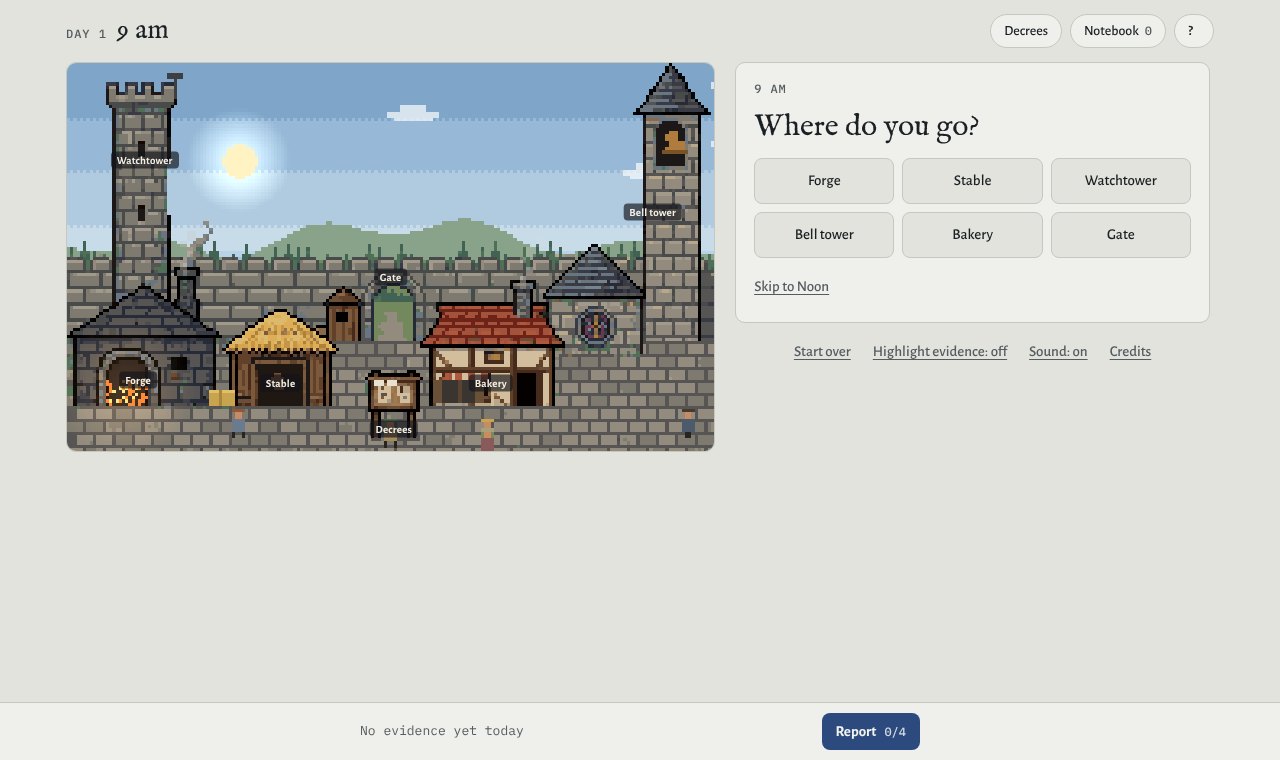Image resolution: width=1280 pixels, height=760 pixels.
Task: Click the forge building in the scene
Action: [x=143, y=347]
